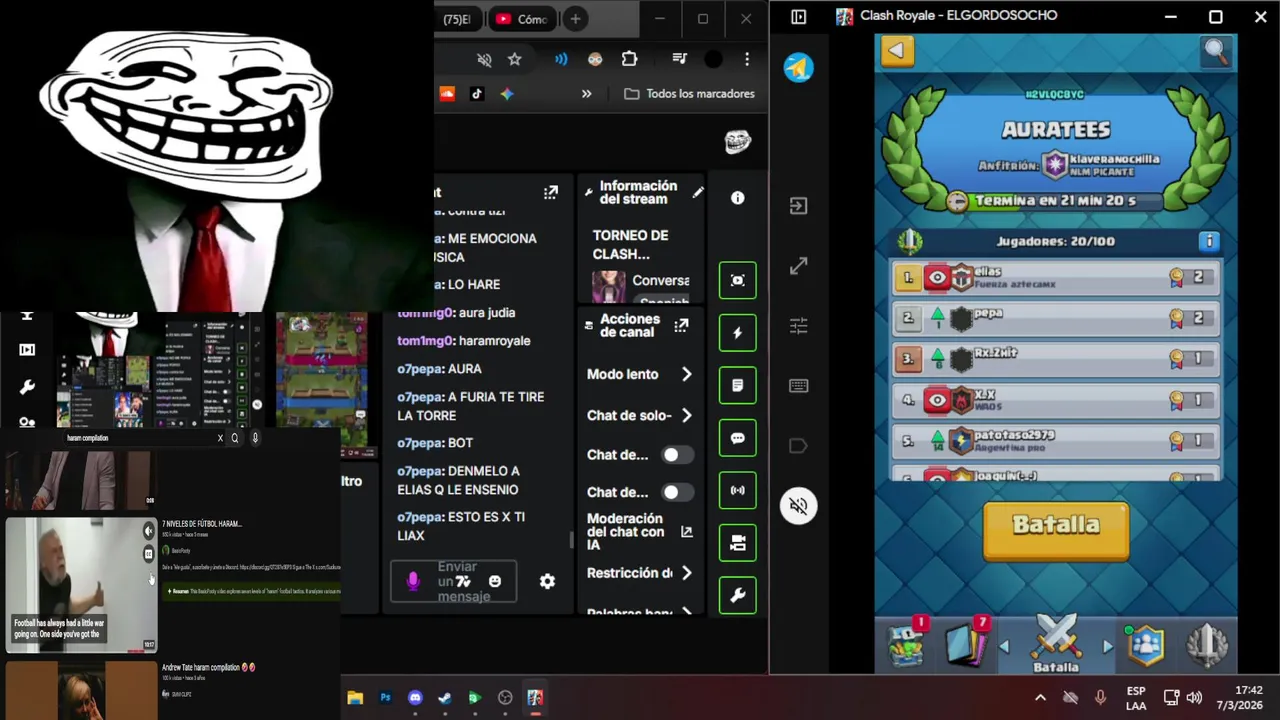1280x720 pixels.
Task: Click emulator exit arrow icon
Action: (x=798, y=206)
